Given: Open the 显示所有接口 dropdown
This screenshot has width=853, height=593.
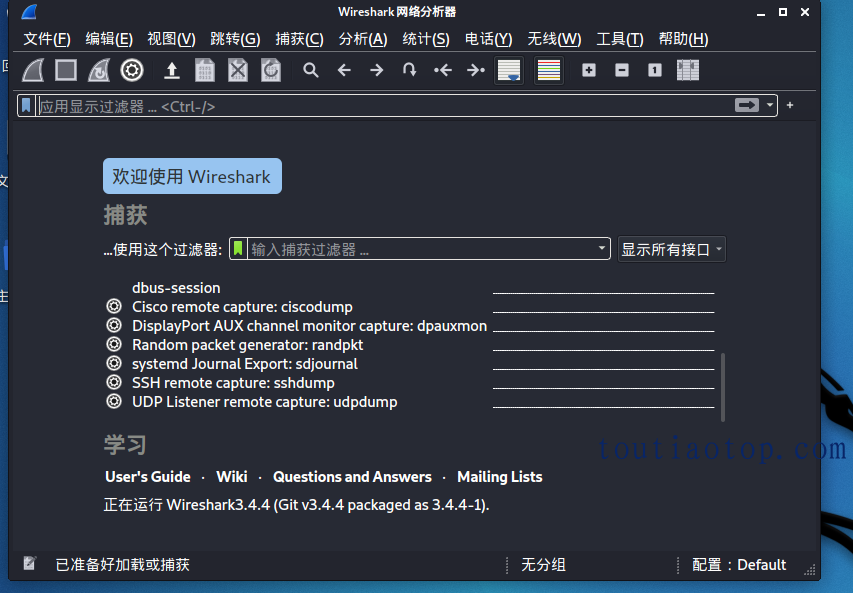Looking at the screenshot, I should (x=671, y=249).
